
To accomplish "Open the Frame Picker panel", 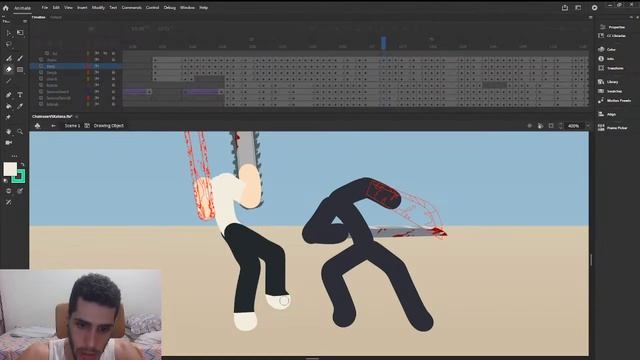I will click(x=613, y=128).
